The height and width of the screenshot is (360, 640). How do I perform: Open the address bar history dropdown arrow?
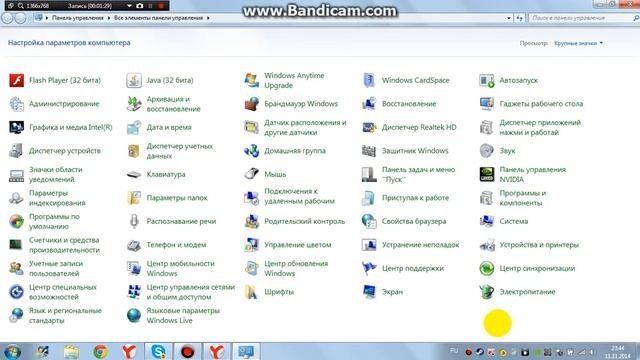tap(509, 18)
